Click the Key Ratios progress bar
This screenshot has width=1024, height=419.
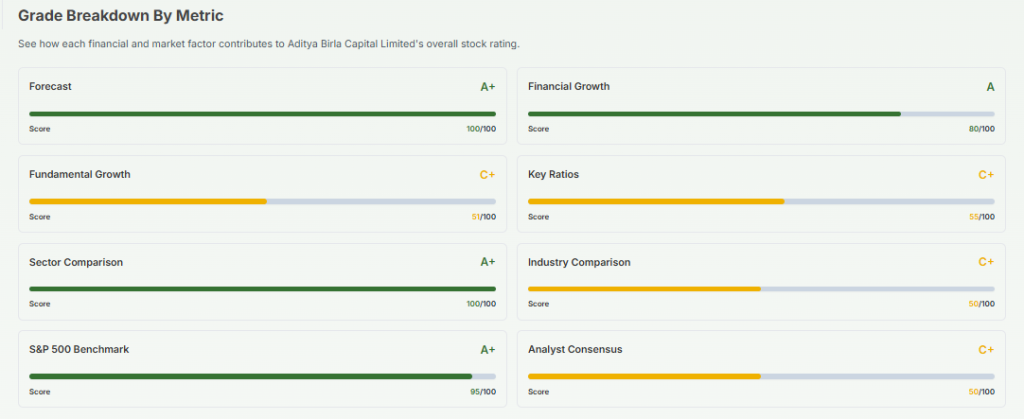coord(761,201)
